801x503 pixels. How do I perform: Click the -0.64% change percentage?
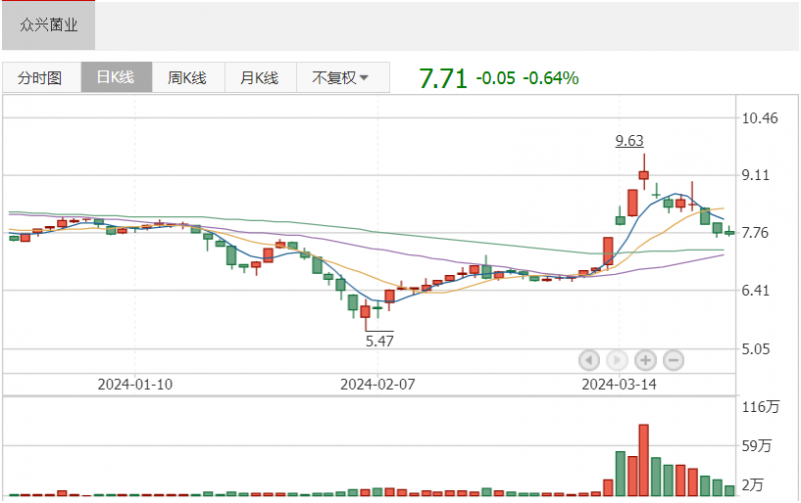[551, 78]
